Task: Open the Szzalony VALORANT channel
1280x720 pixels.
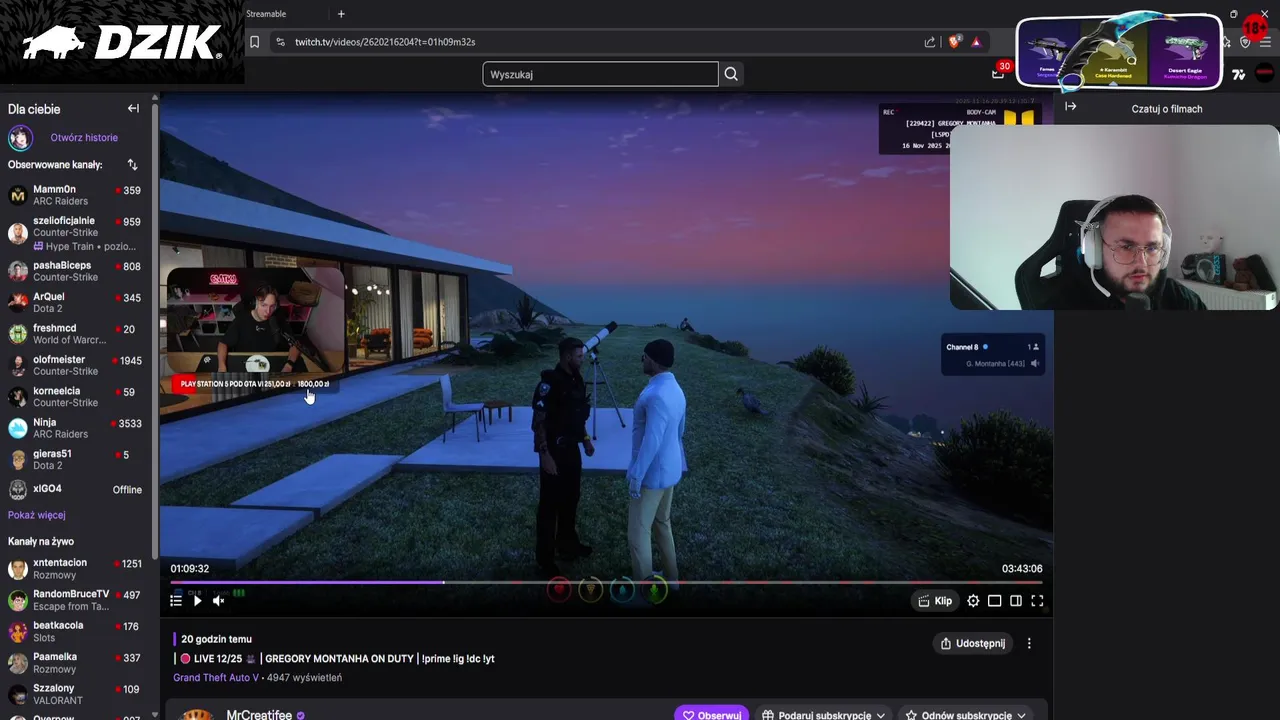Action: pyautogui.click(x=75, y=694)
